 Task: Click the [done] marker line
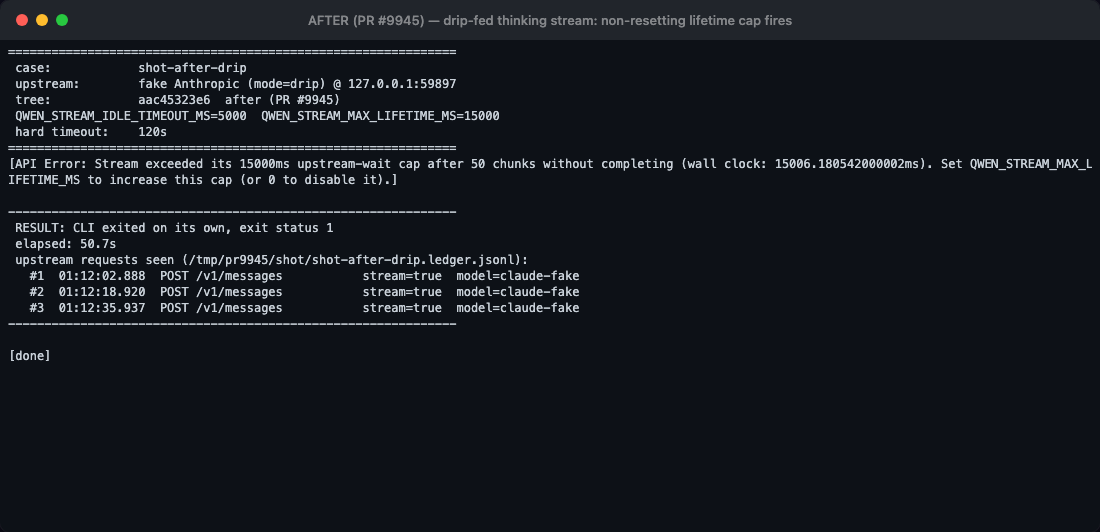coord(29,356)
